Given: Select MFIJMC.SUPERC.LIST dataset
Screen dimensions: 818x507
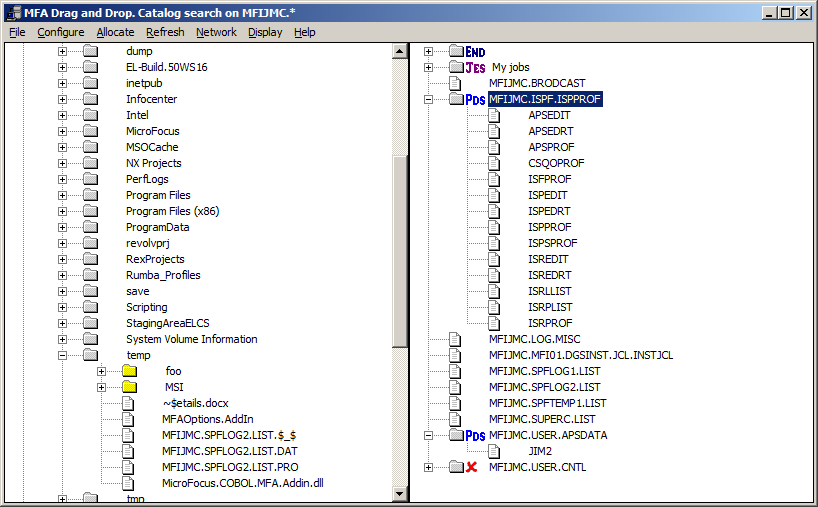Looking at the screenshot, I should [541, 419].
